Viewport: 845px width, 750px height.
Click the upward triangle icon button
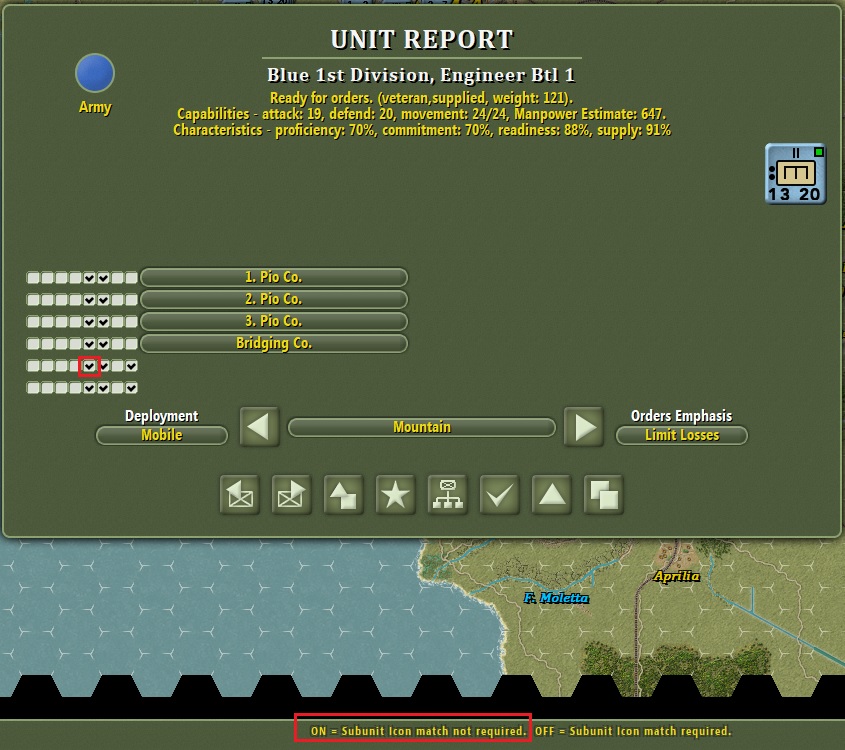(552, 495)
